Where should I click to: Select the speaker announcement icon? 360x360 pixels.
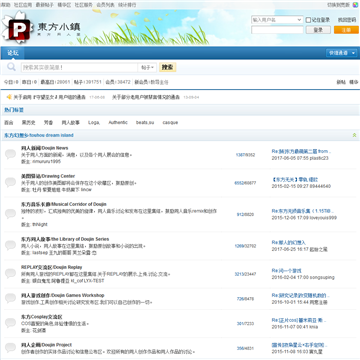point(9,97)
